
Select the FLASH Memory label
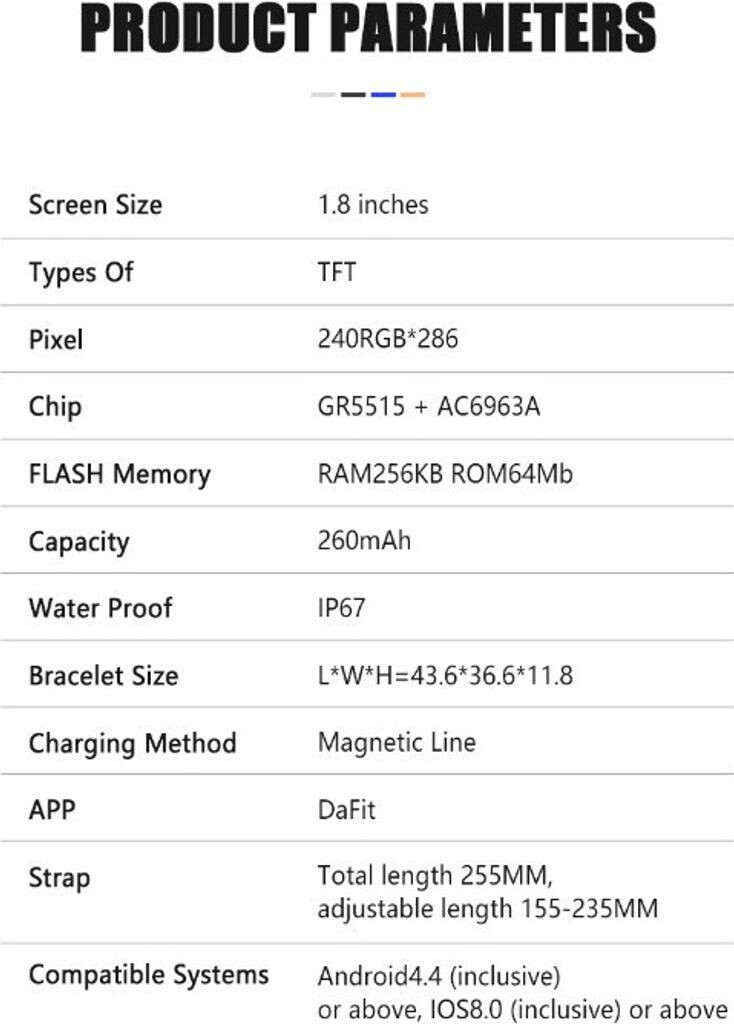119,474
